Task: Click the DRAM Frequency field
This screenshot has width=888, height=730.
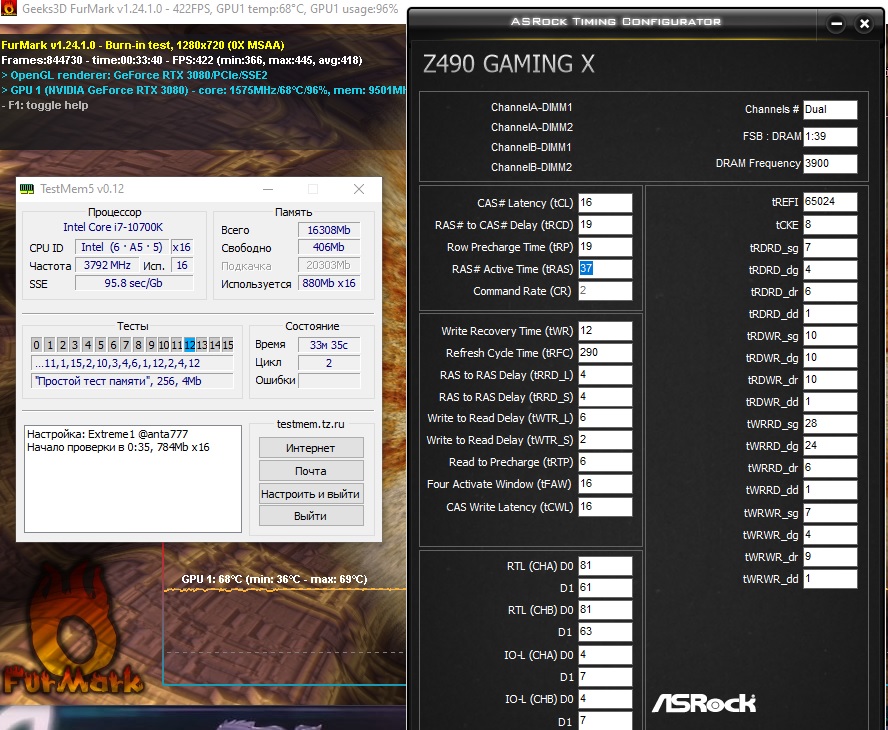Action: pyautogui.click(x=830, y=164)
